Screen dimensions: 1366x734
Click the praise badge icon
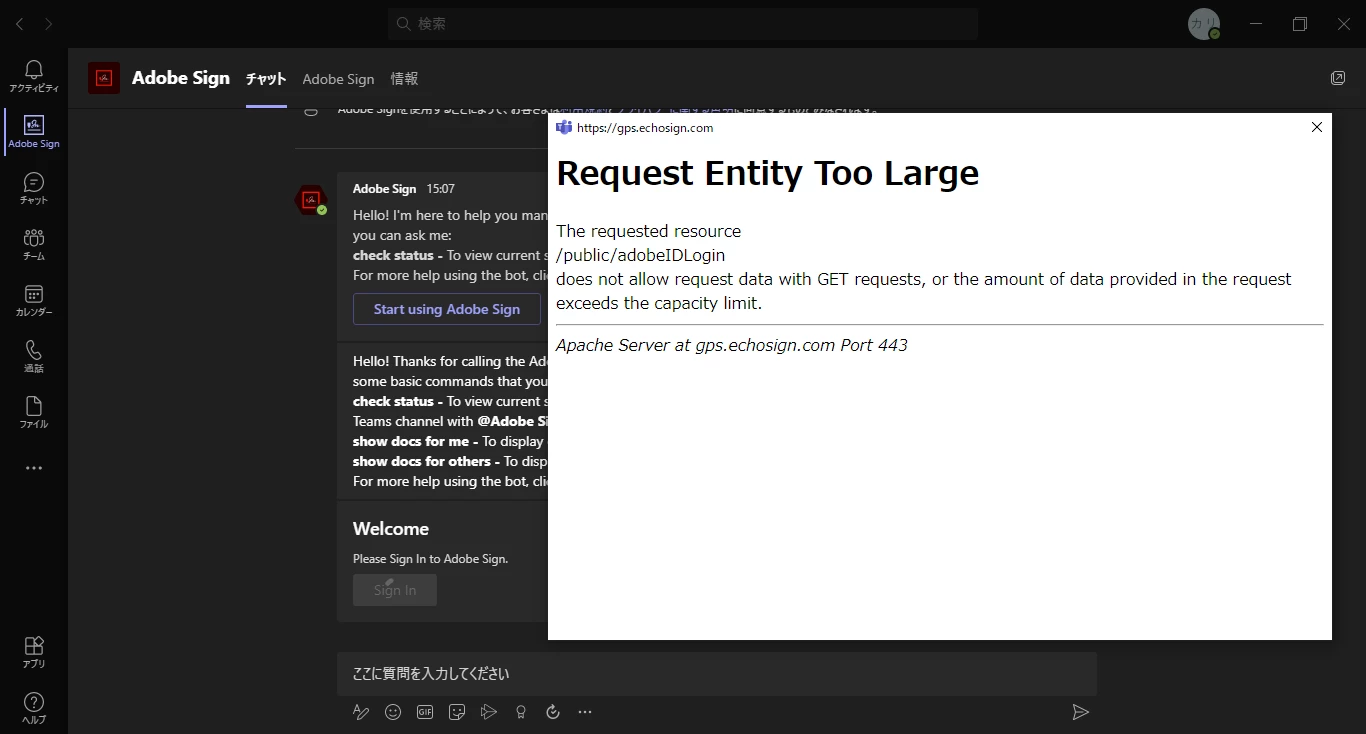tap(521, 712)
